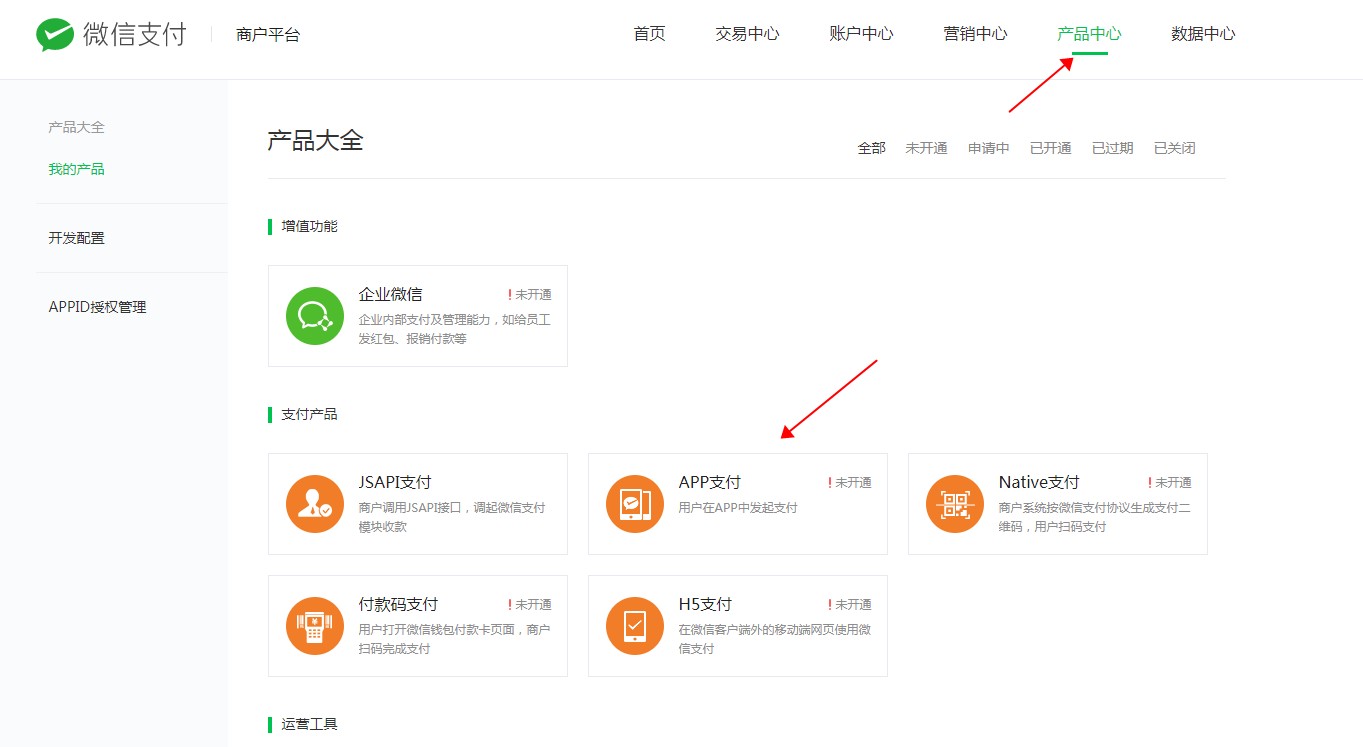Viewport: 1363px width, 747px height.
Task: Filter products by 已关闭
Action: pos(1174,148)
